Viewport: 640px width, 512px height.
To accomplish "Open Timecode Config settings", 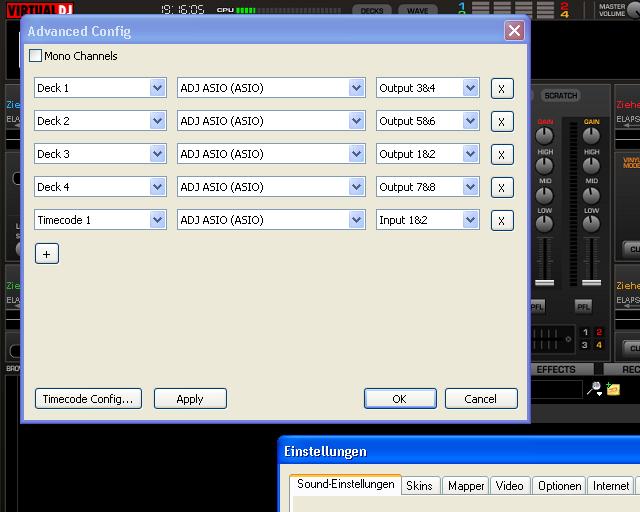I will [88, 399].
